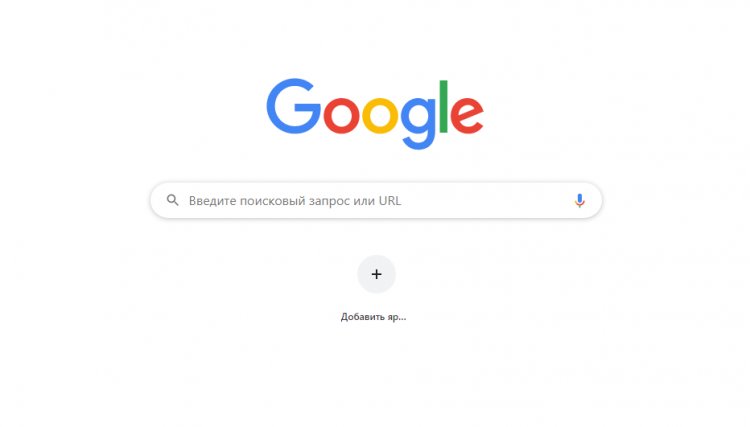The width and height of the screenshot is (750, 427).
Task: Click the word "или" in search box
Action: [364, 201]
